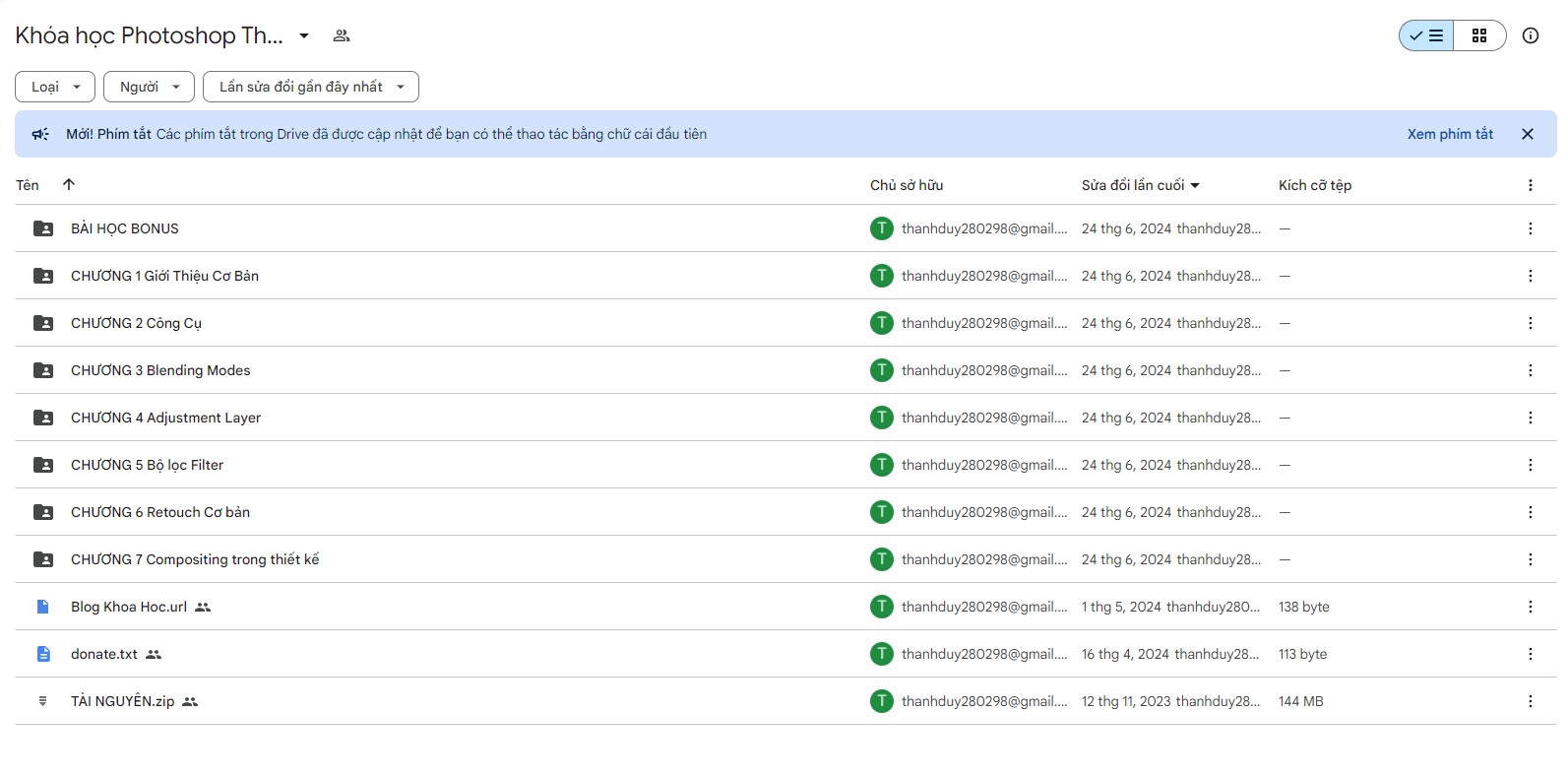Reverse sort direction arrow next to Tên
The width and height of the screenshot is (1568, 776).
click(69, 184)
